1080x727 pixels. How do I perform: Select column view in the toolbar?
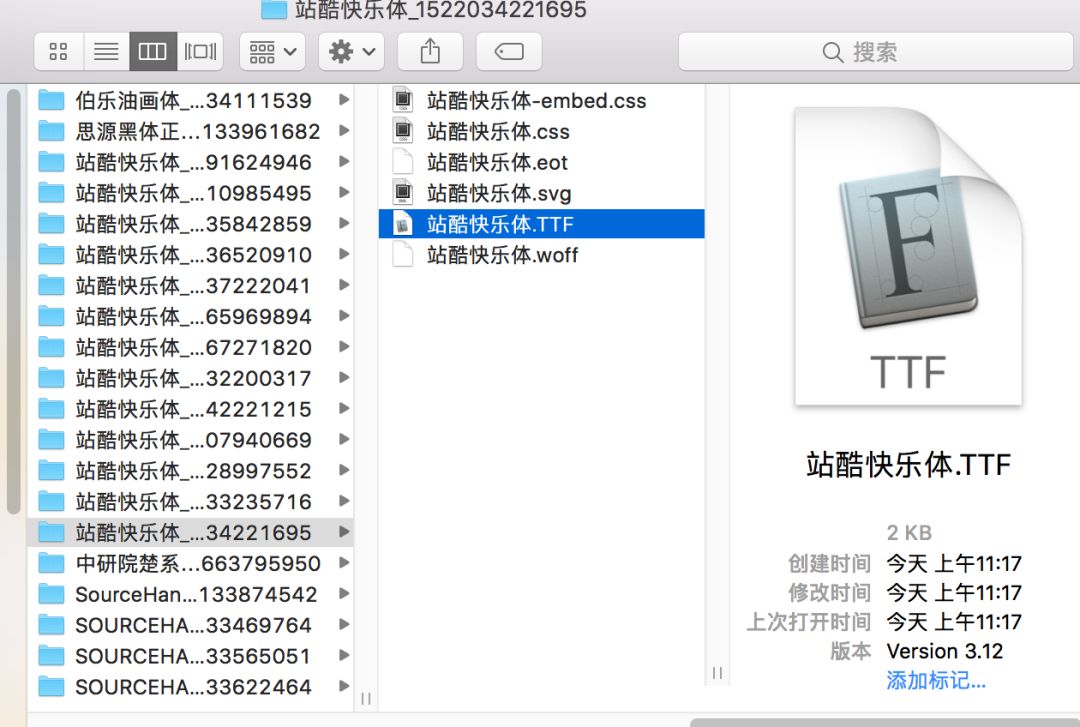[153, 52]
